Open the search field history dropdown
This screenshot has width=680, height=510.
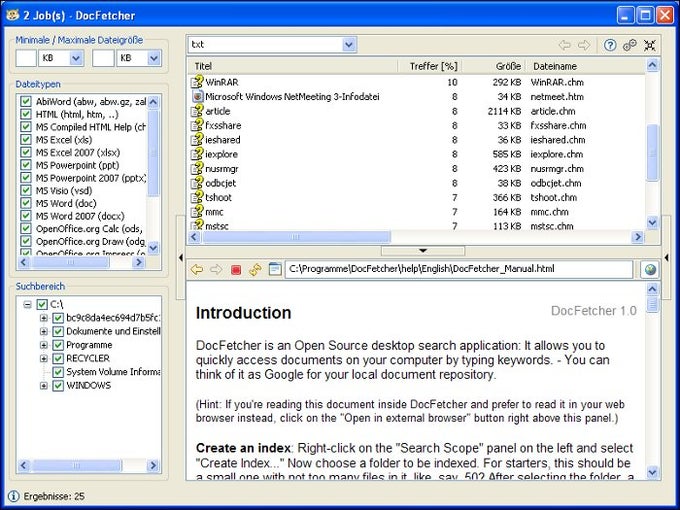349,45
